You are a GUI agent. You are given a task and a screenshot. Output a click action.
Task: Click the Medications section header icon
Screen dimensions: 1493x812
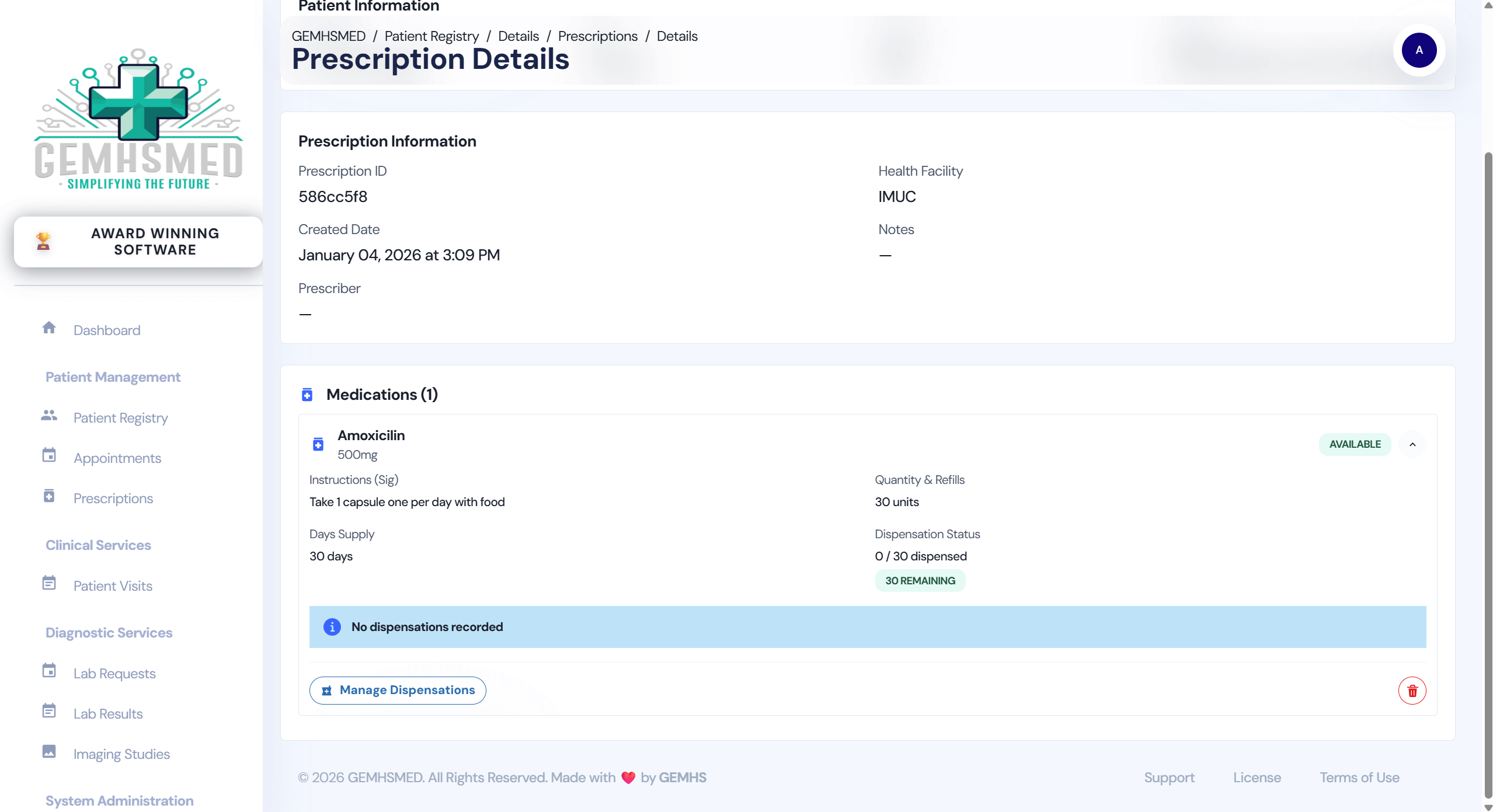(307, 395)
